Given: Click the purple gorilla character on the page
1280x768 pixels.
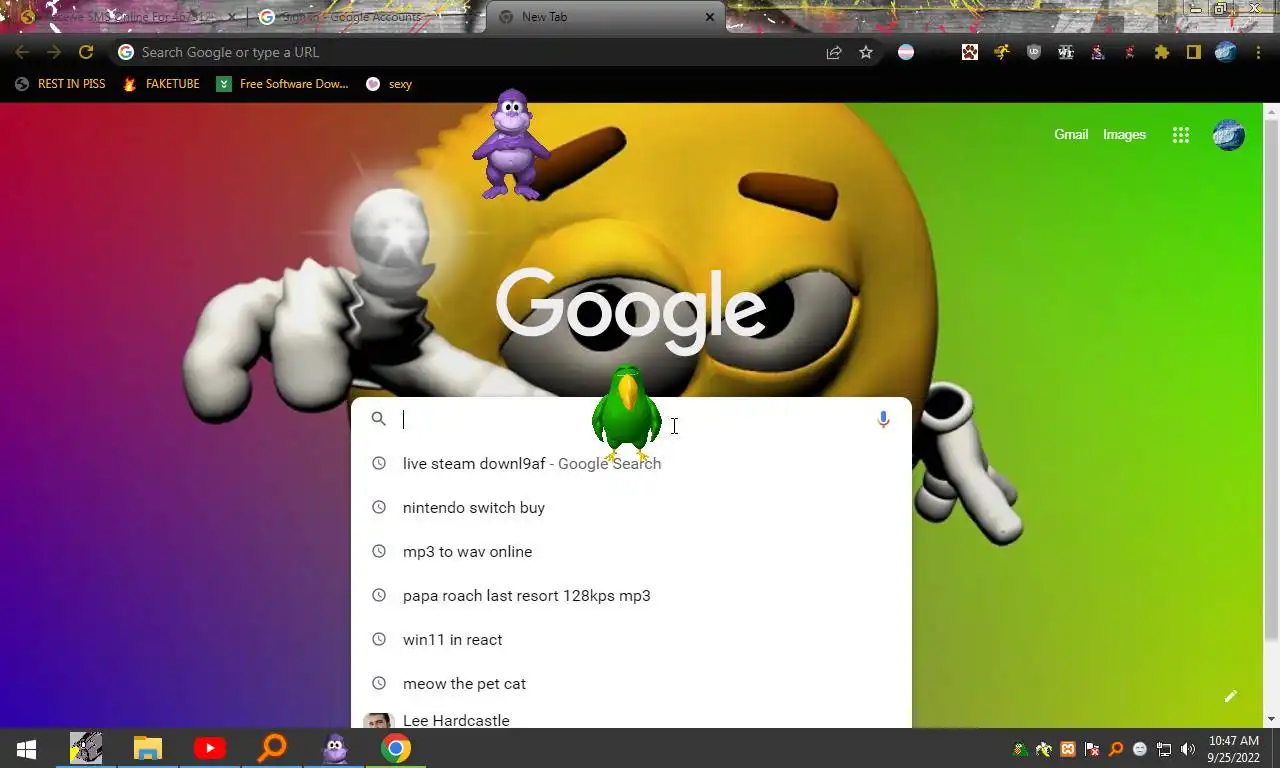Looking at the screenshot, I should coord(512,144).
